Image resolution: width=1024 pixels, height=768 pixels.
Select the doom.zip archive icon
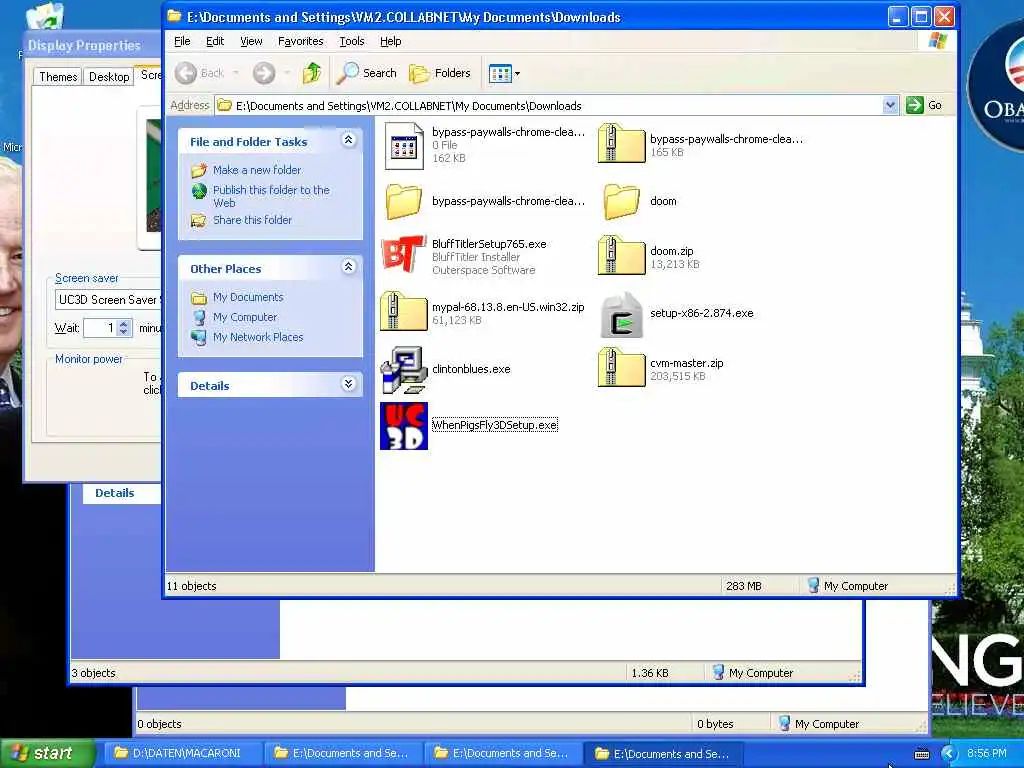[x=621, y=256]
